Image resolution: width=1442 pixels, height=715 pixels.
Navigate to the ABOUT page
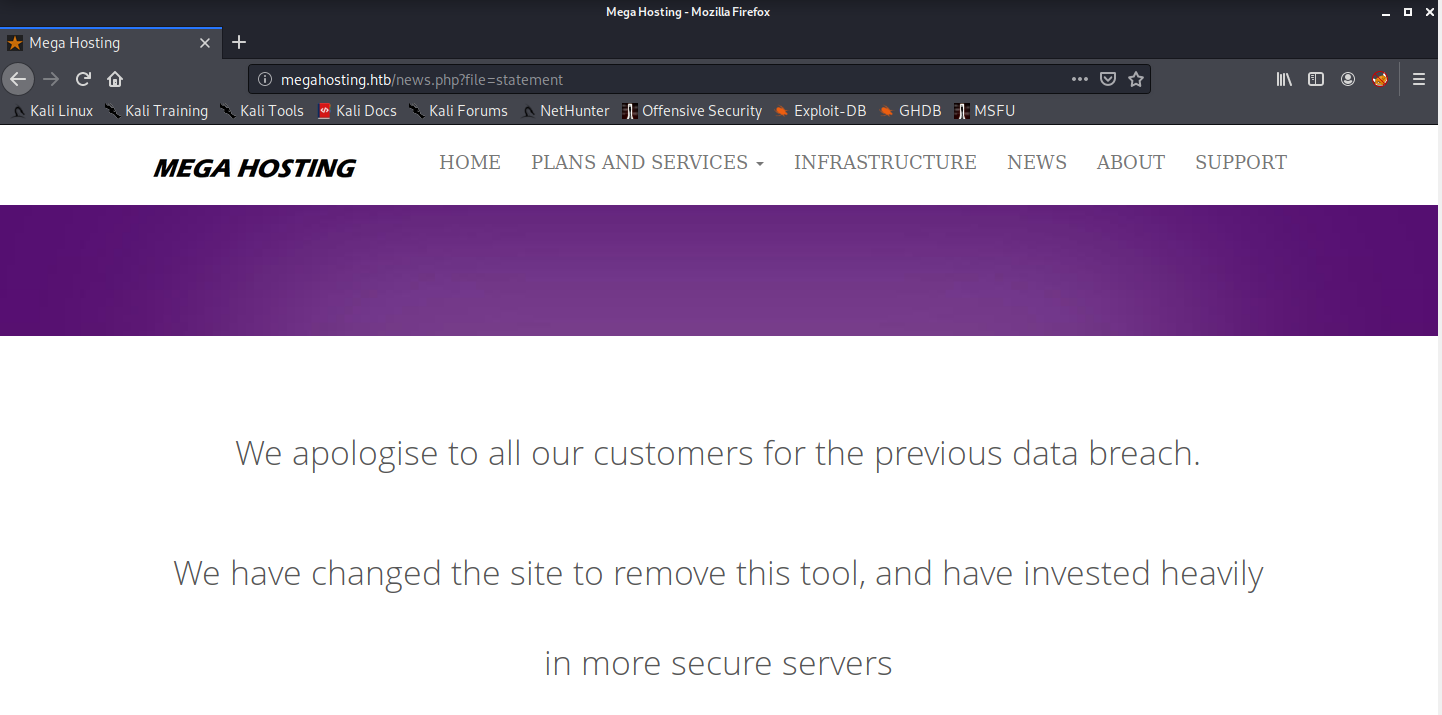point(1131,162)
